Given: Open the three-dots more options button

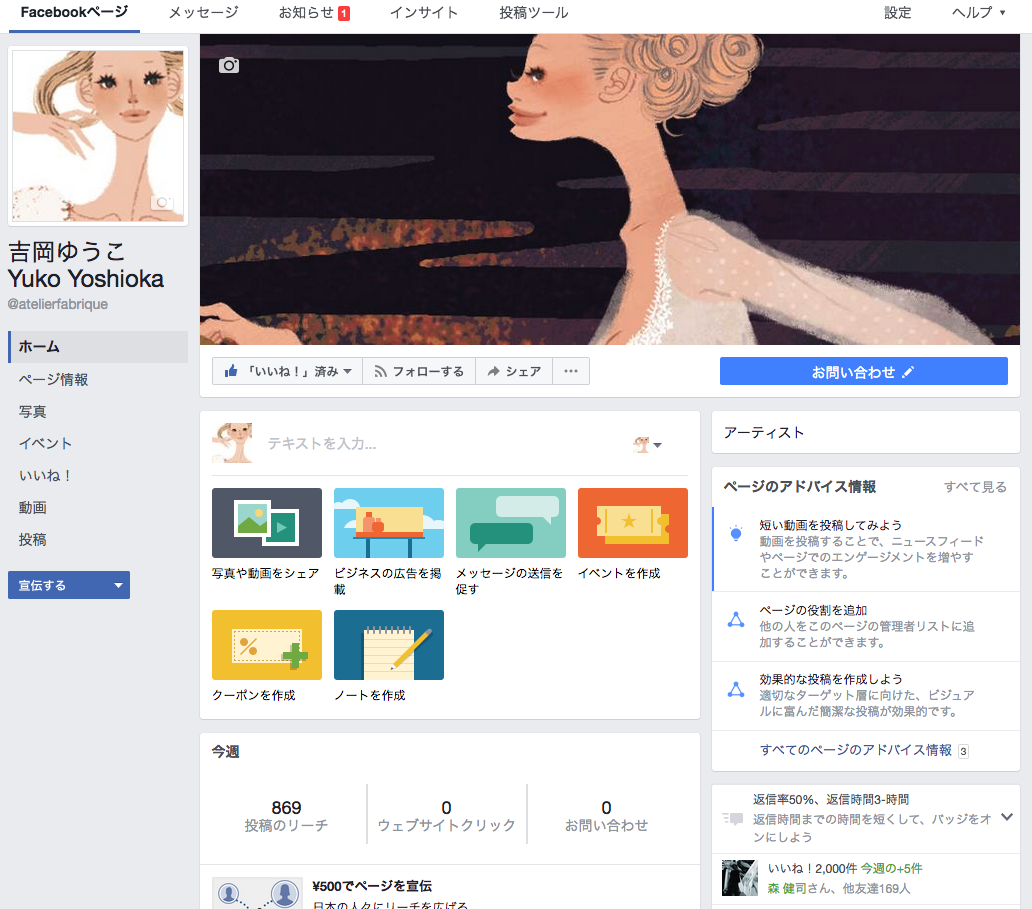Looking at the screenshot, I should (571, 371).
